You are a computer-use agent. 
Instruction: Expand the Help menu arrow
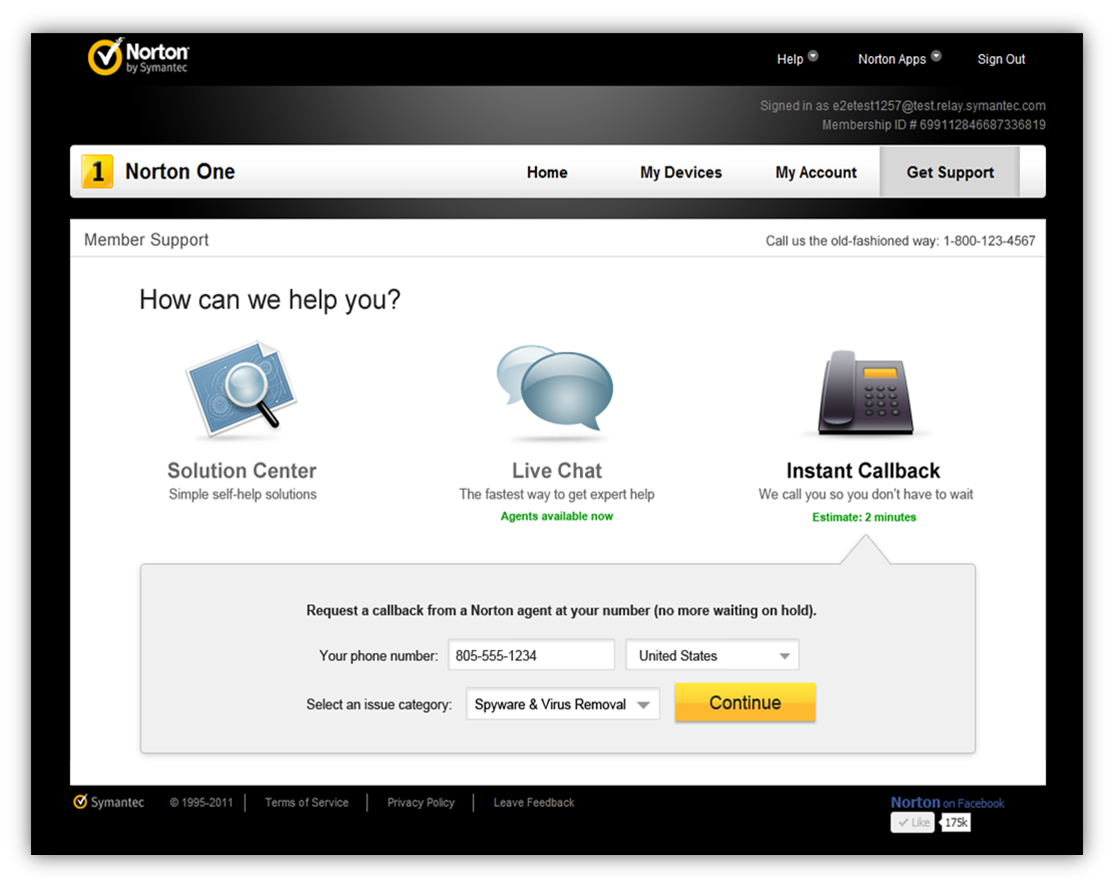[813, 56]
